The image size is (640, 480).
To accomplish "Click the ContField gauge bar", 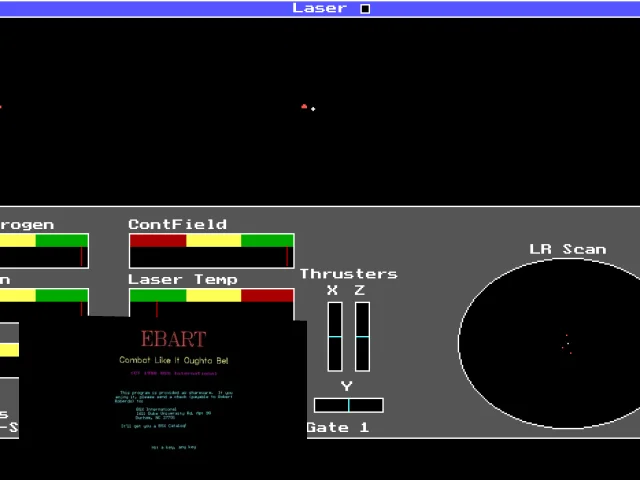I will pos(212,251).
